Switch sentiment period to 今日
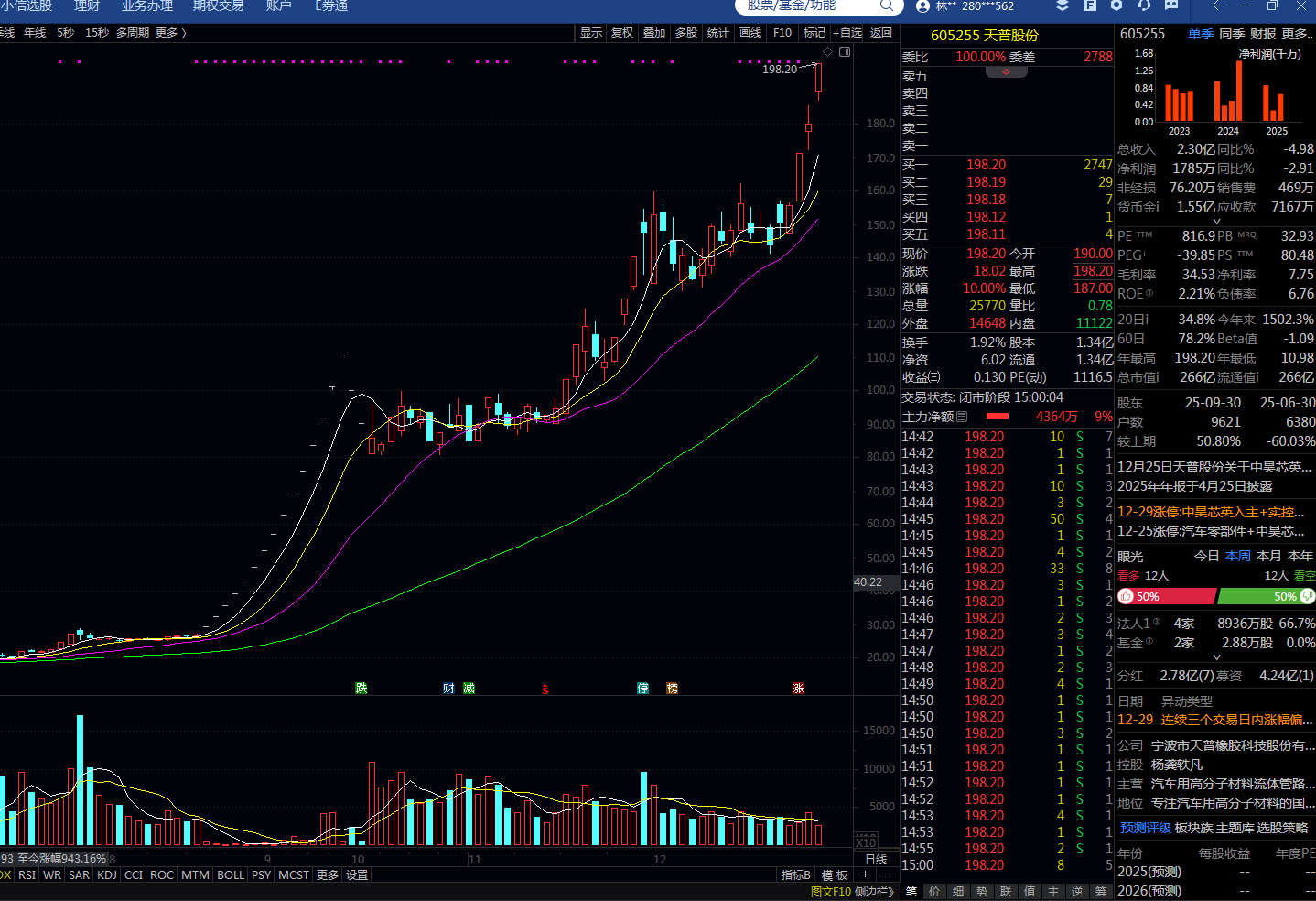The width and height of the screenshot is (1316, 901). tap(1206, 556)
